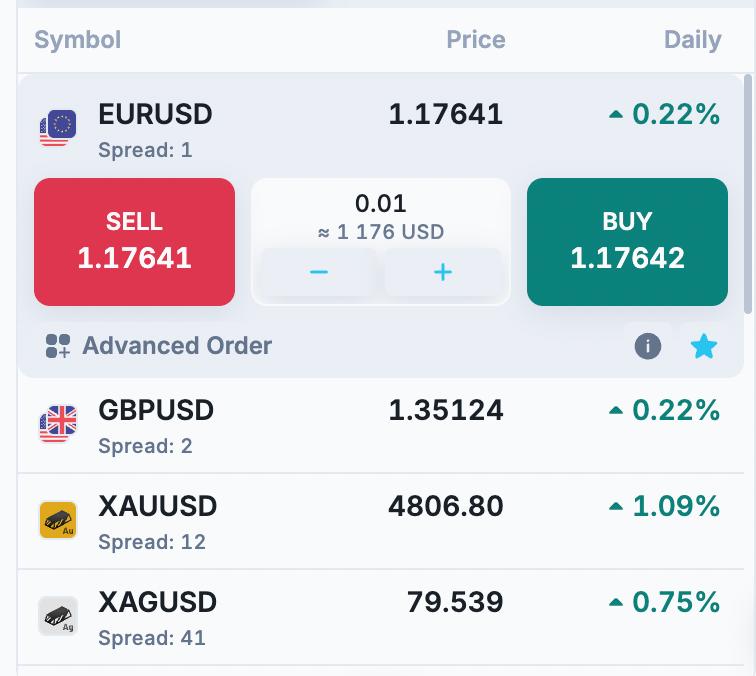Open the EURUSD info icon
The image size is (756, 676).
(648, 346)
